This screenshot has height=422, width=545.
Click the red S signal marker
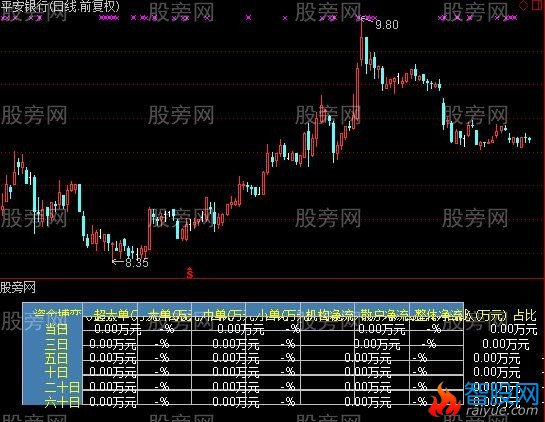pos(189,273)
